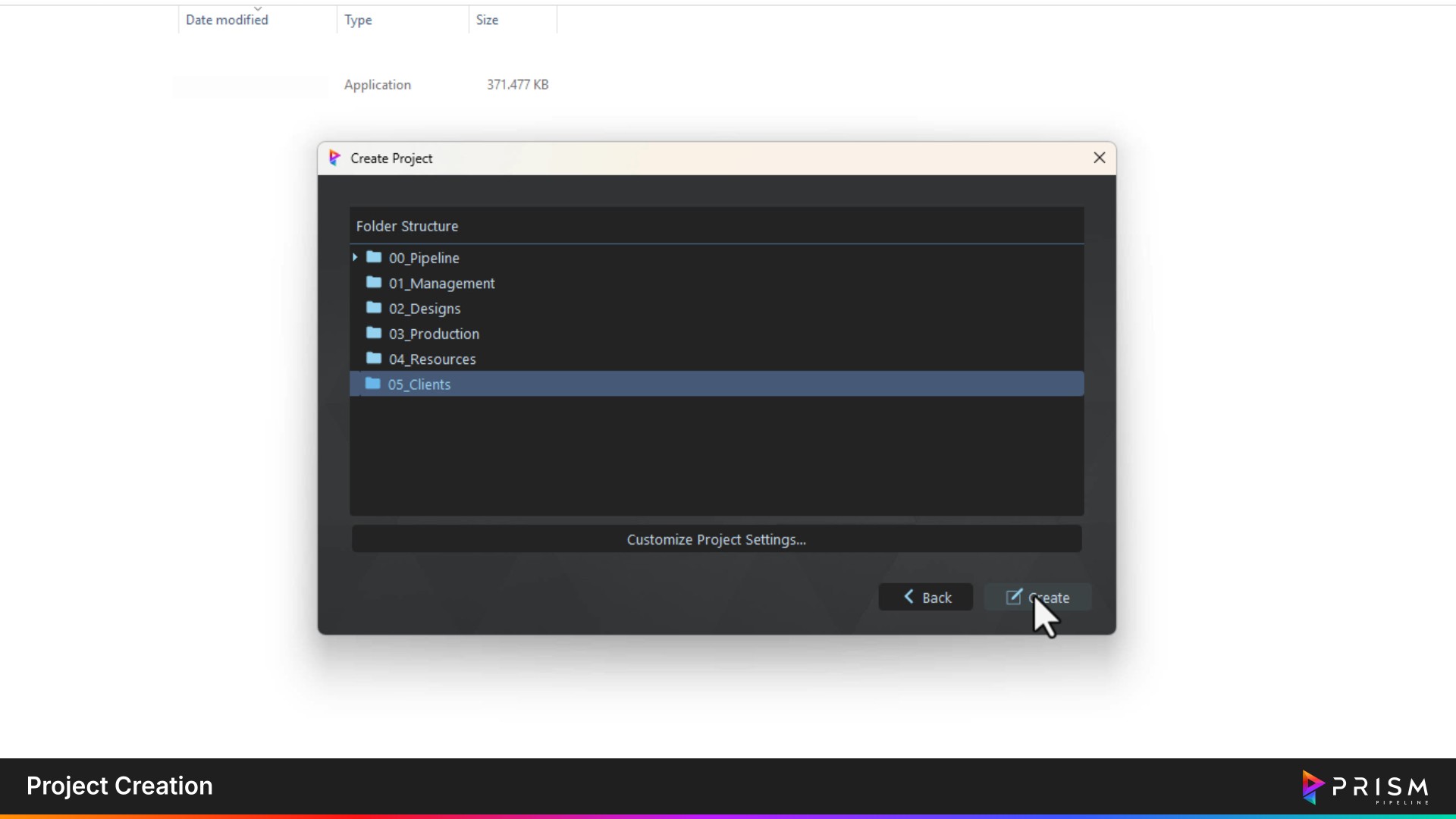
Task: Open Customize Project Settings
Action: (717, 539)
